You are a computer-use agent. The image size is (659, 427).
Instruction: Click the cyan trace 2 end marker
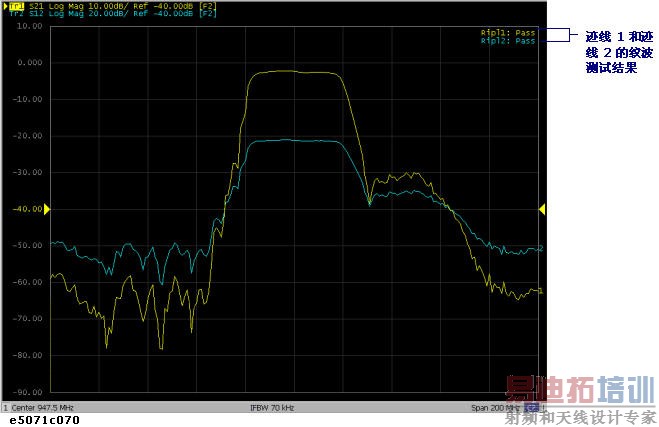[x=540, y=248]
